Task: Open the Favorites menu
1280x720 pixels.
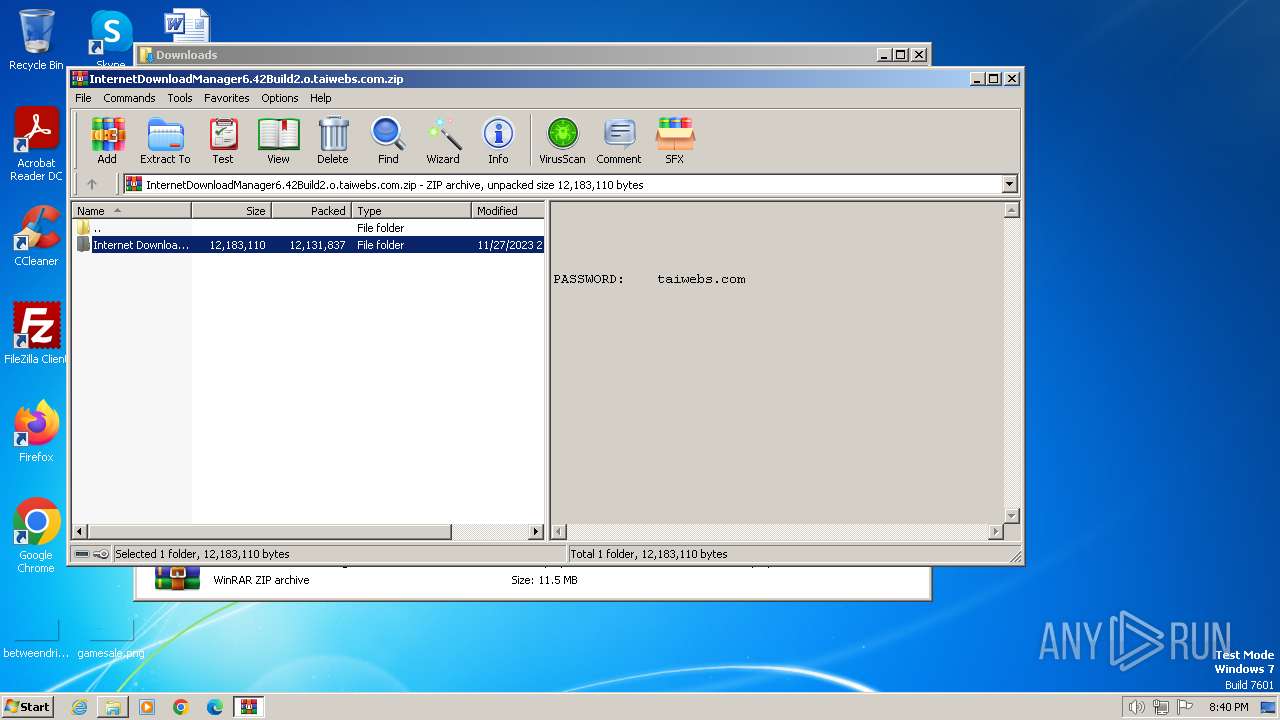Action: coord(227,98)
